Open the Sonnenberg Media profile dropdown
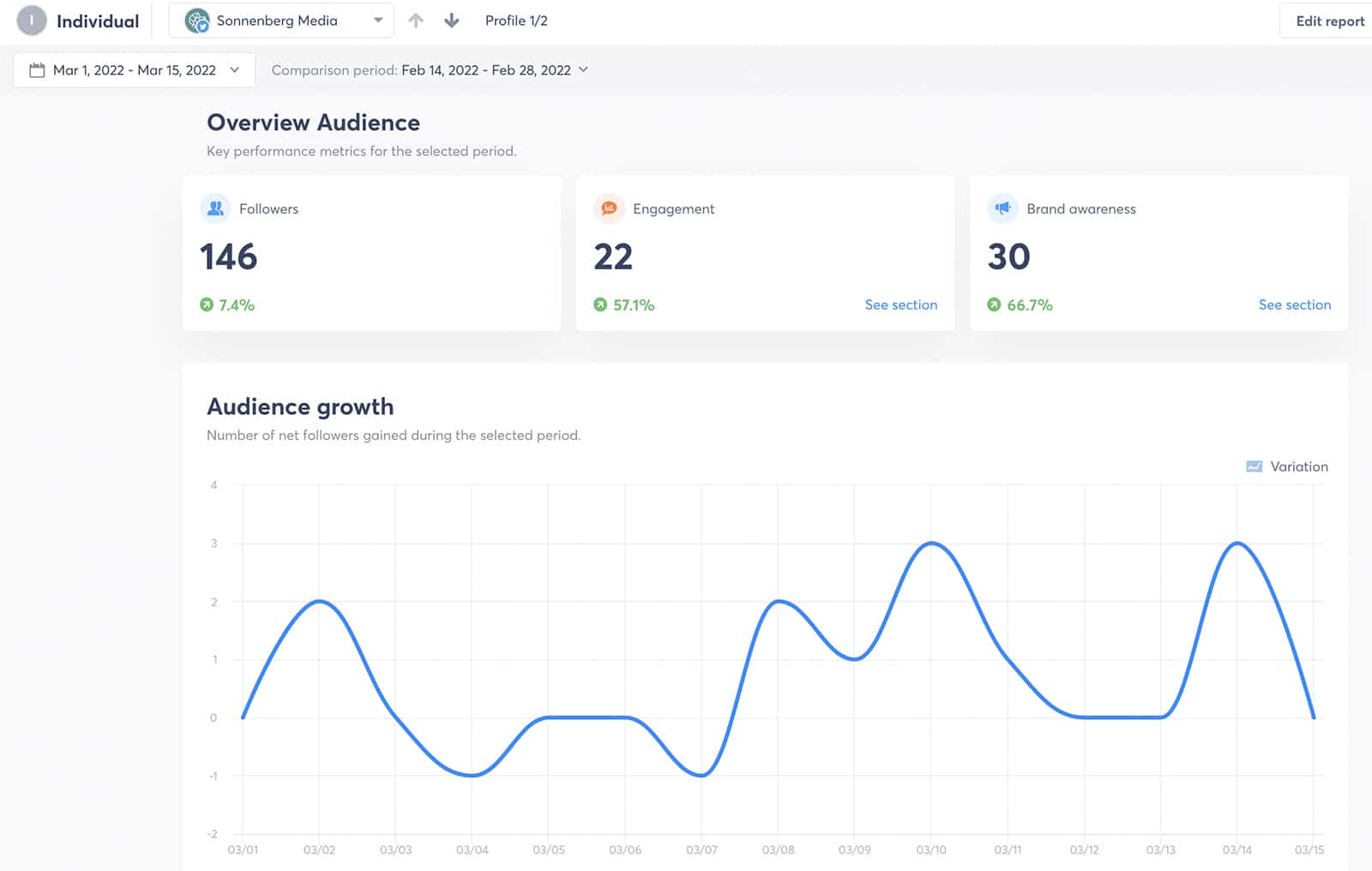The height and width of the screenshot is (871, 1372). (377, 20)
